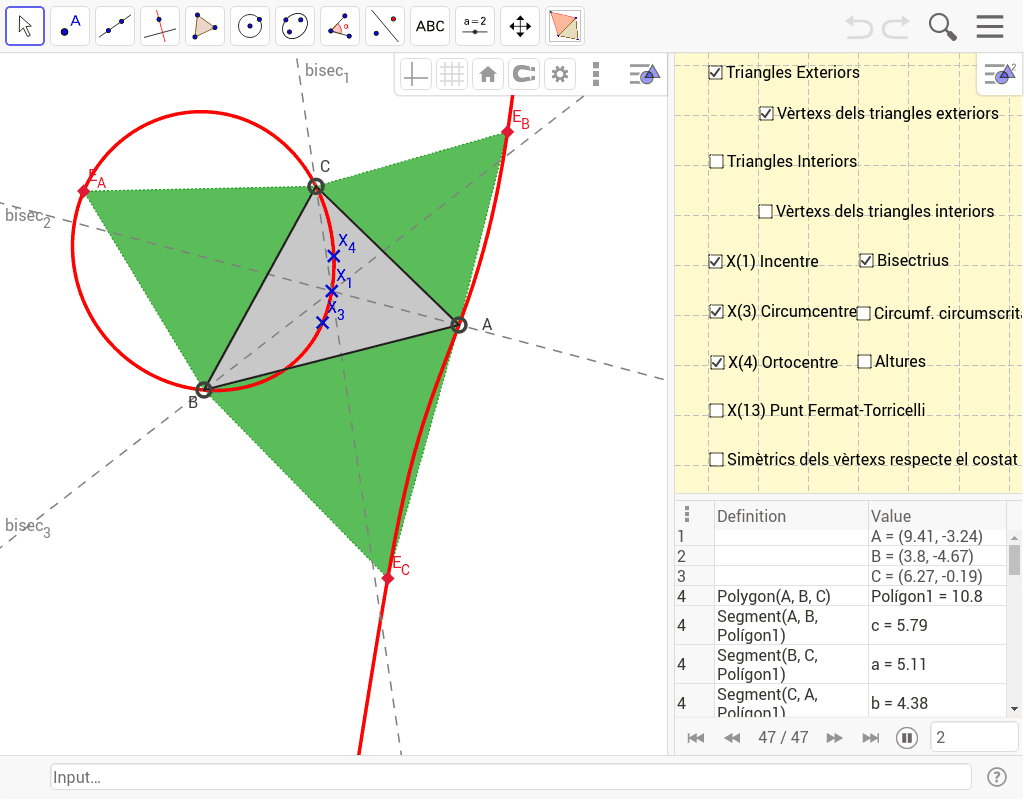Click incentre point X1 marker
The image size is (1024, 800).
[332, 291]
